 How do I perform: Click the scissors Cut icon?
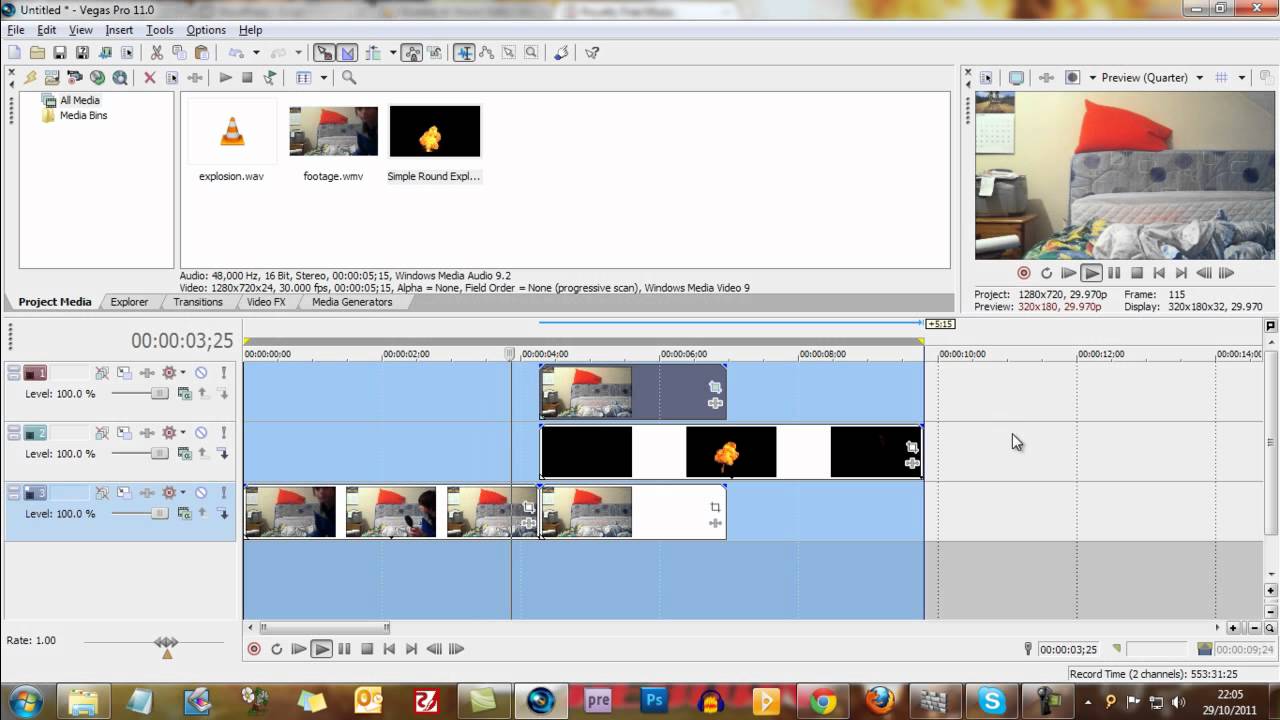point(157,53)
